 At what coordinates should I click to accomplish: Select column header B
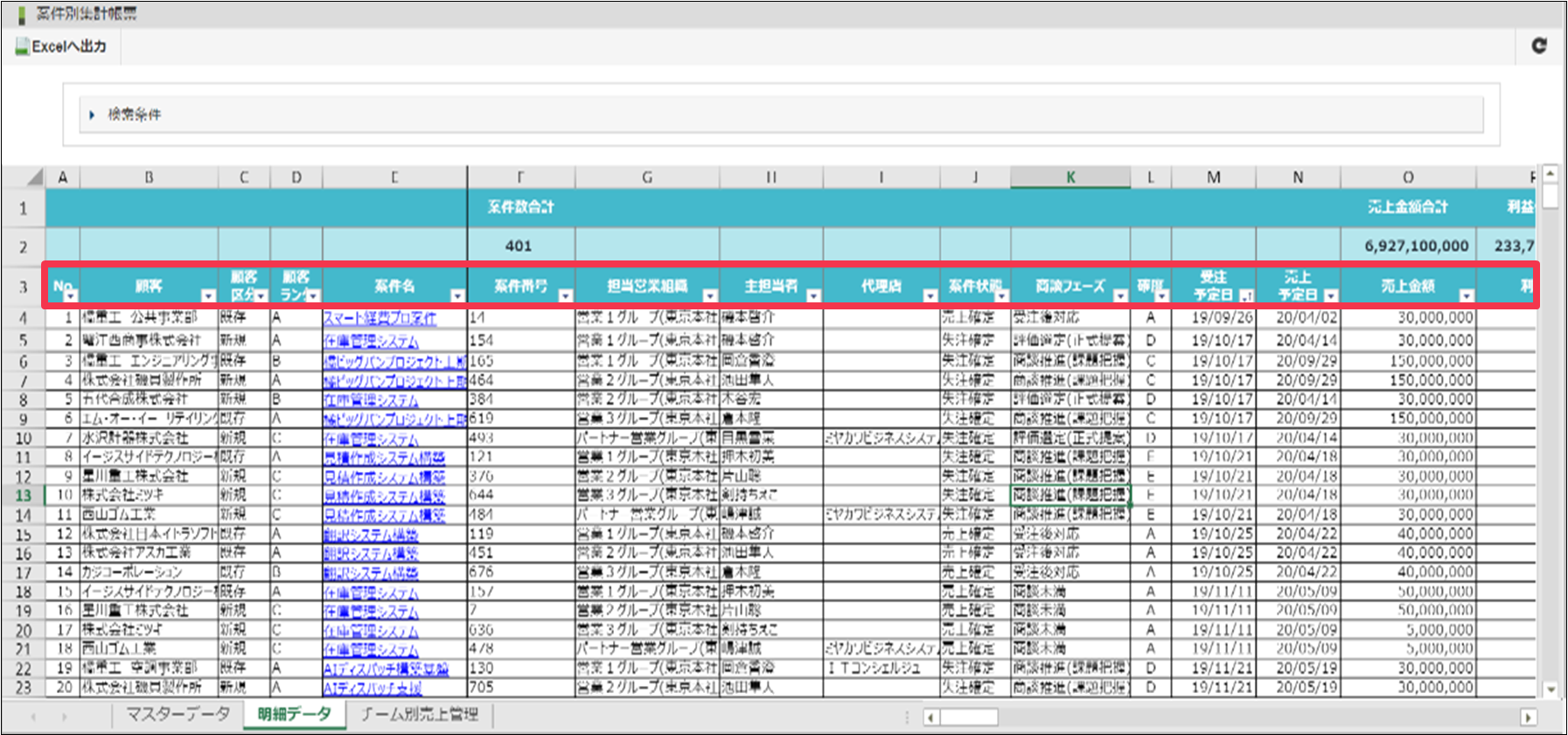(x=149, y=177)
